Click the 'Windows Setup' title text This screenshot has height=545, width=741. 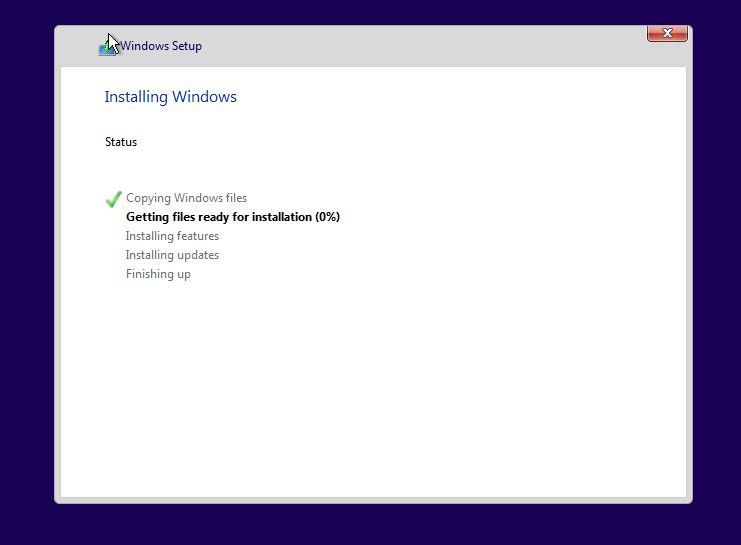(x=161, y=46)
